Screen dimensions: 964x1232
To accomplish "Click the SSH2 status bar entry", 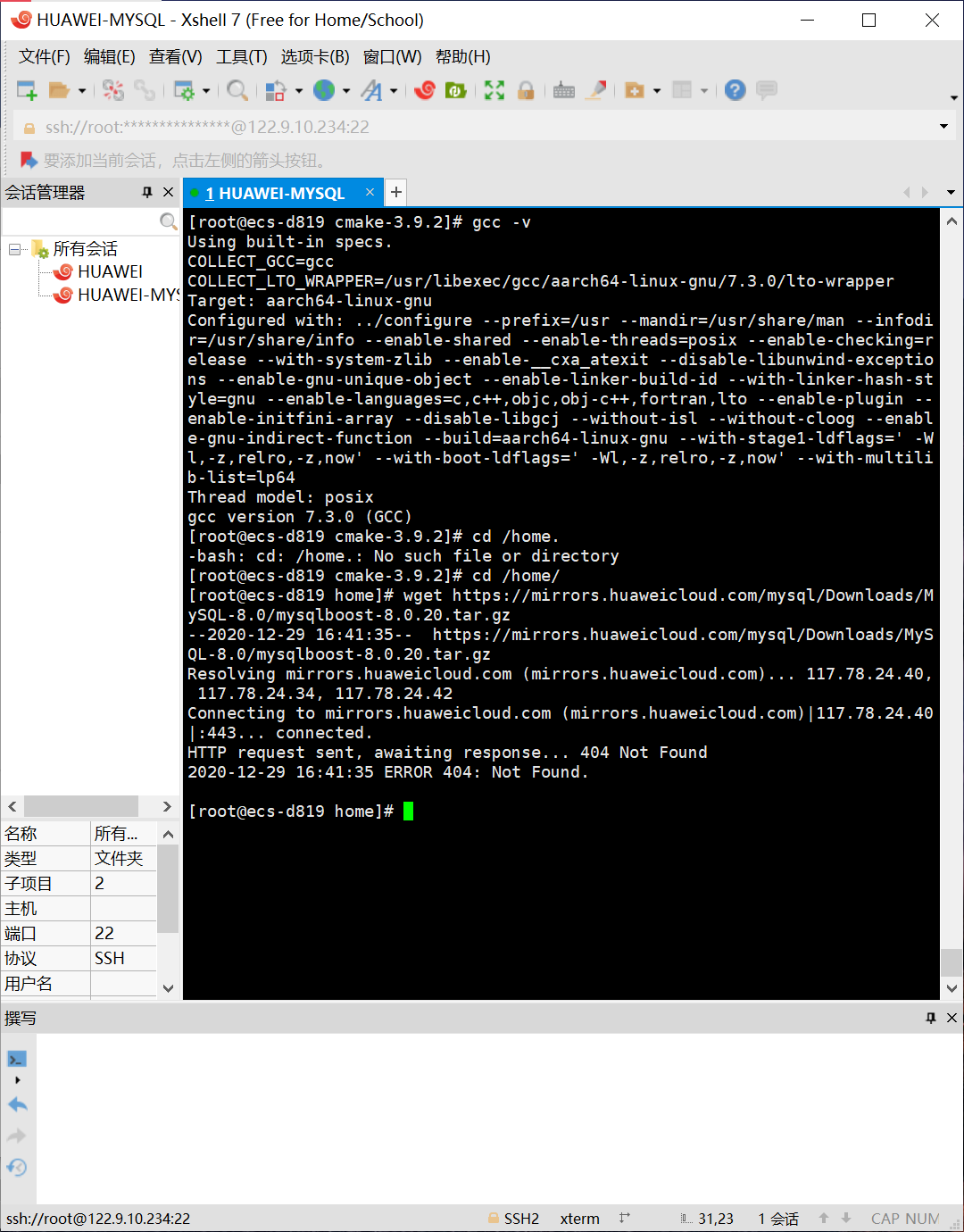I will (x=513, y=1219).
